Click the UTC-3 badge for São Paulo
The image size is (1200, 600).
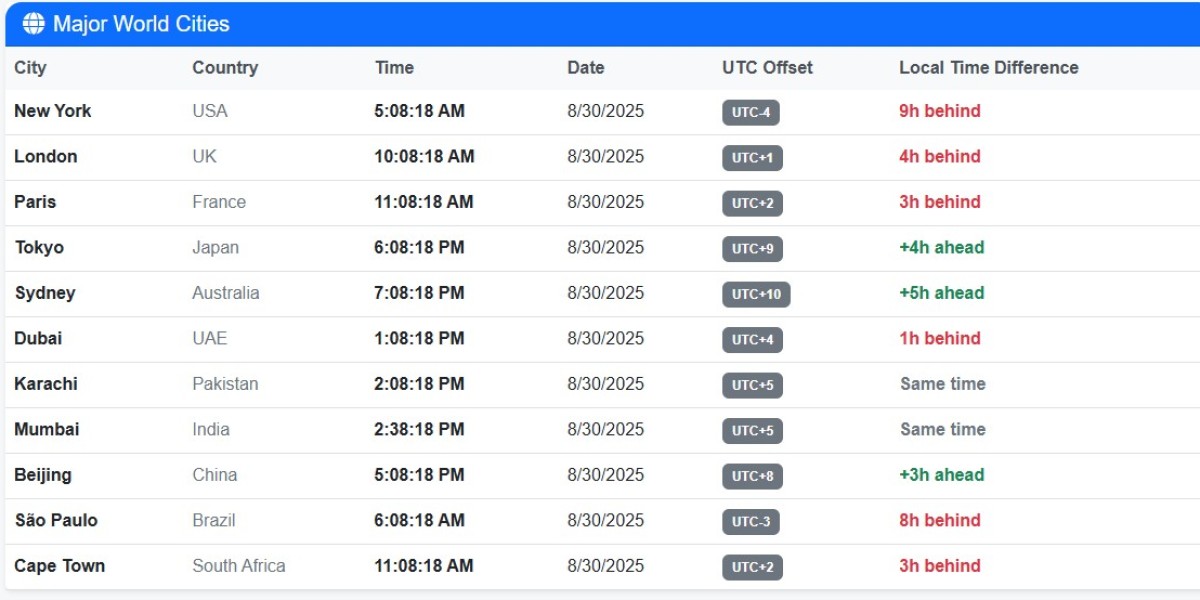coord(751,521)
